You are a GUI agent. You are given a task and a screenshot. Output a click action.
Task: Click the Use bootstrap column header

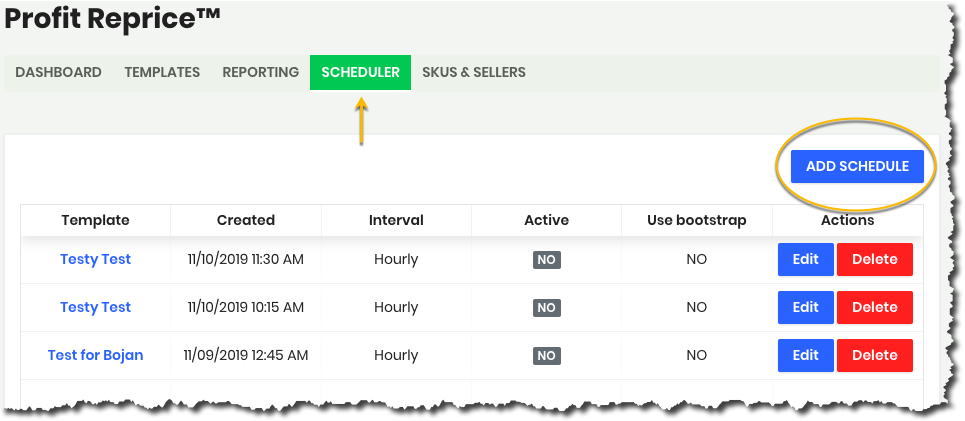tap(697, 220)
